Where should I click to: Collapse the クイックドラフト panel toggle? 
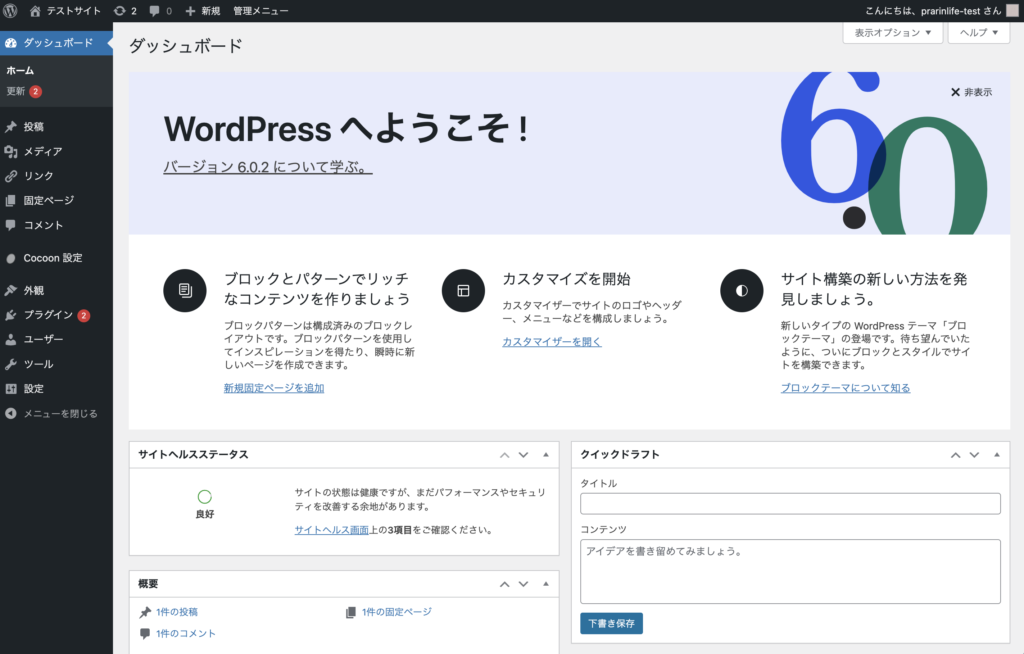coord(997,455)
